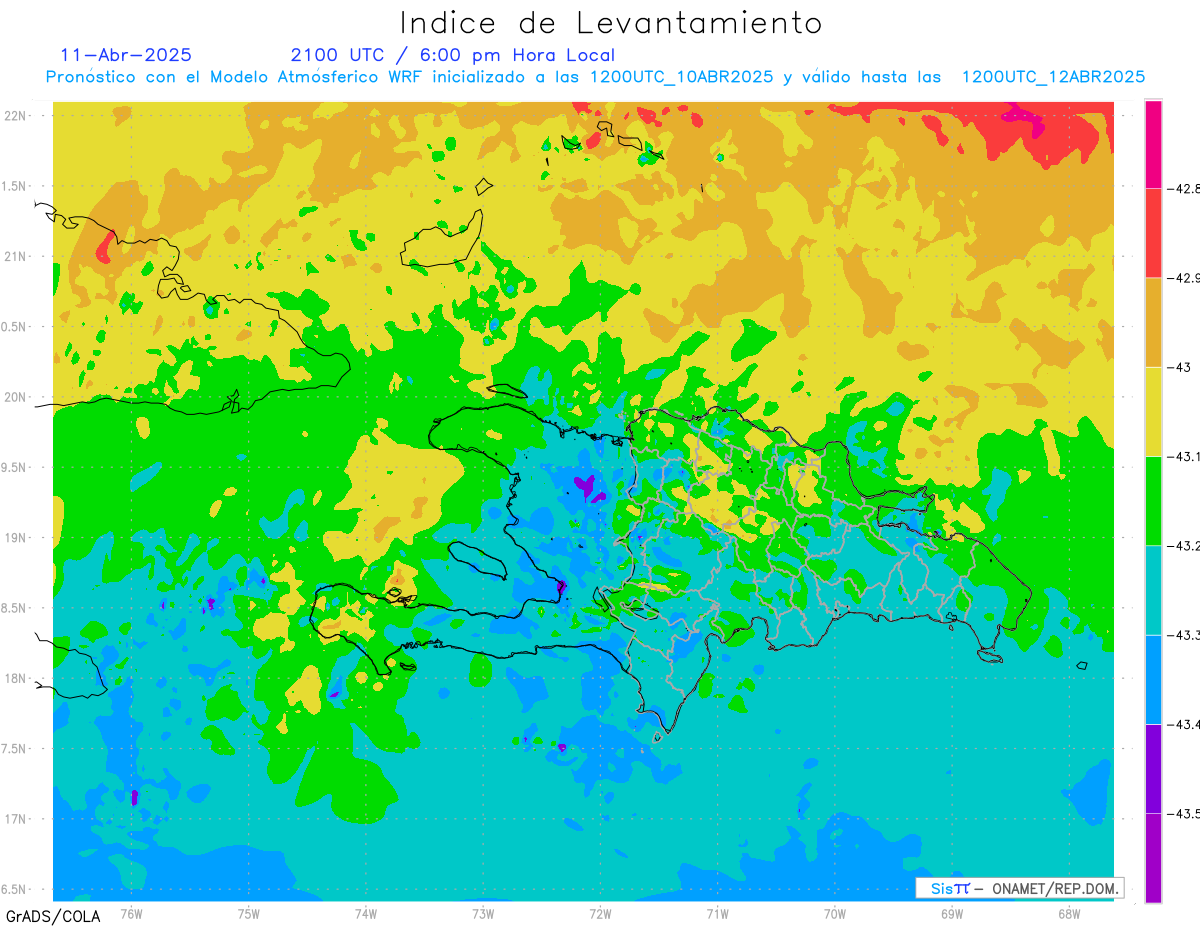
Task: Select the red legend swatch below -42.8
Action: tap(1153, 233)
